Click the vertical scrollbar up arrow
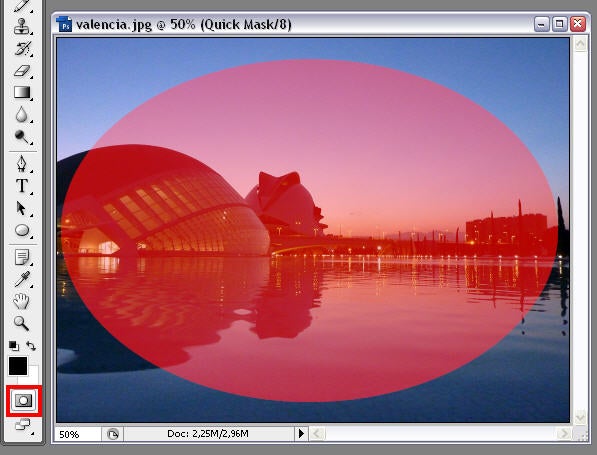This screenshot has width=597, height=455. coord(580,44)
